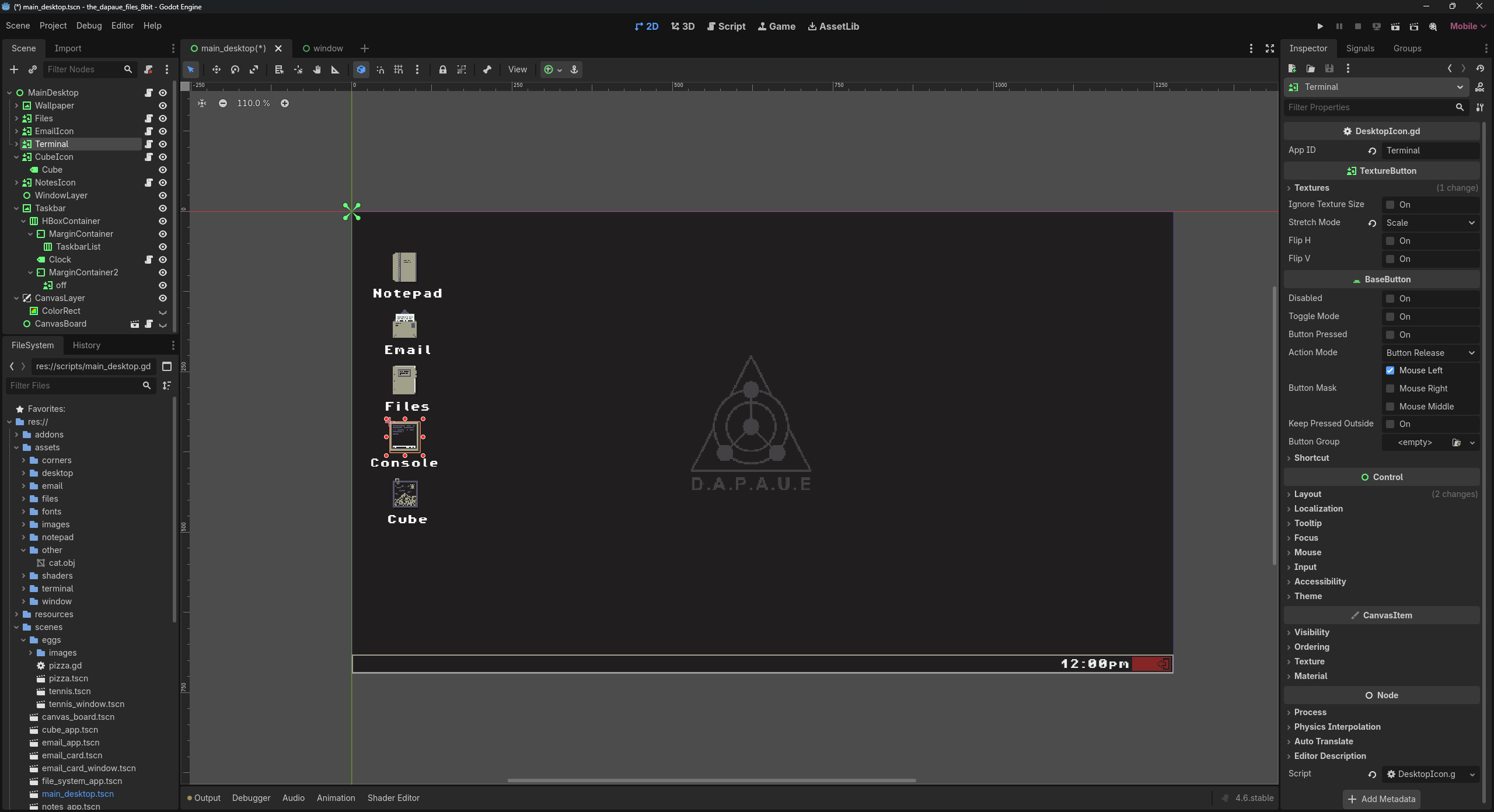
Task: Open the Mobile renderer dropdown
Action: click(1468, 26)
